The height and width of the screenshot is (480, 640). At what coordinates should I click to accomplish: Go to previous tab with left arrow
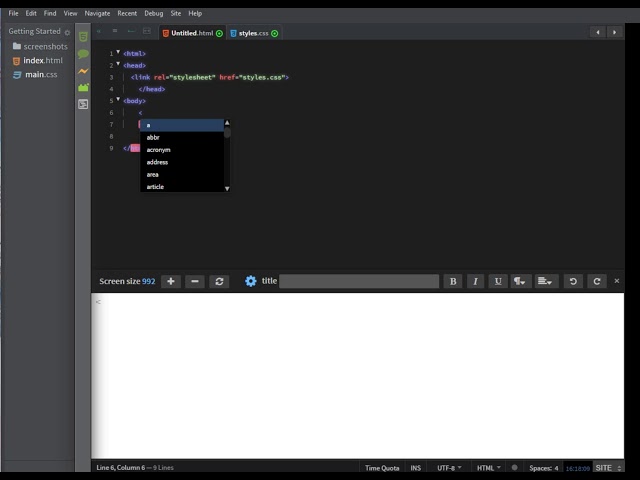(598, 32)
